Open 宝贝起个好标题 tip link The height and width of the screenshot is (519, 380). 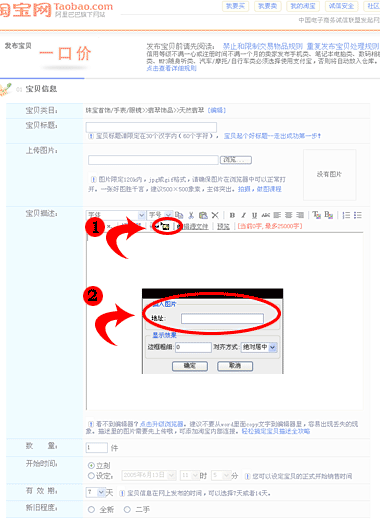272,136
